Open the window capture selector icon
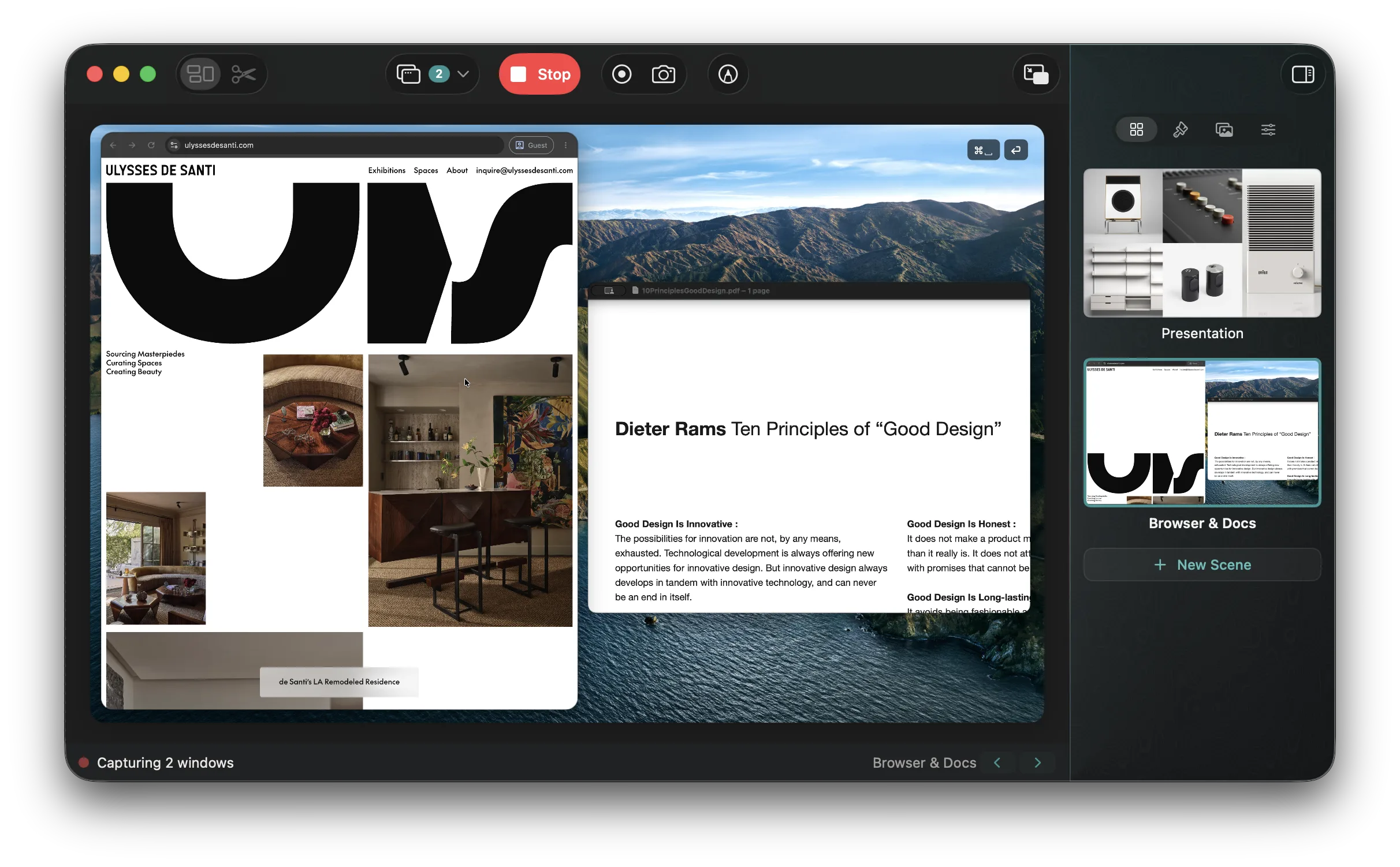 coord(408,74)
